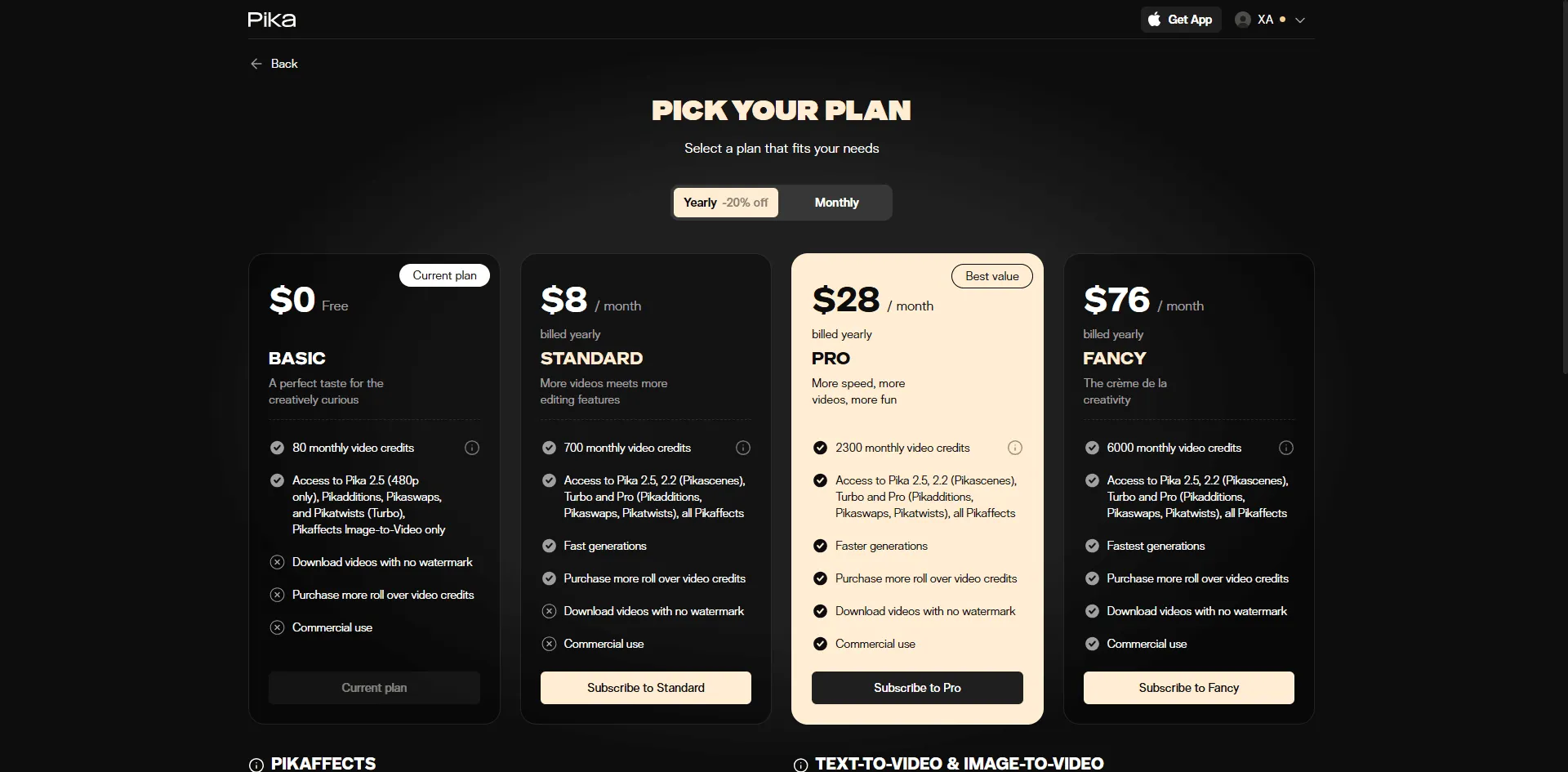Click the Back link text
The width and height of the screenshot is (1568, 772).
[284, 64]
